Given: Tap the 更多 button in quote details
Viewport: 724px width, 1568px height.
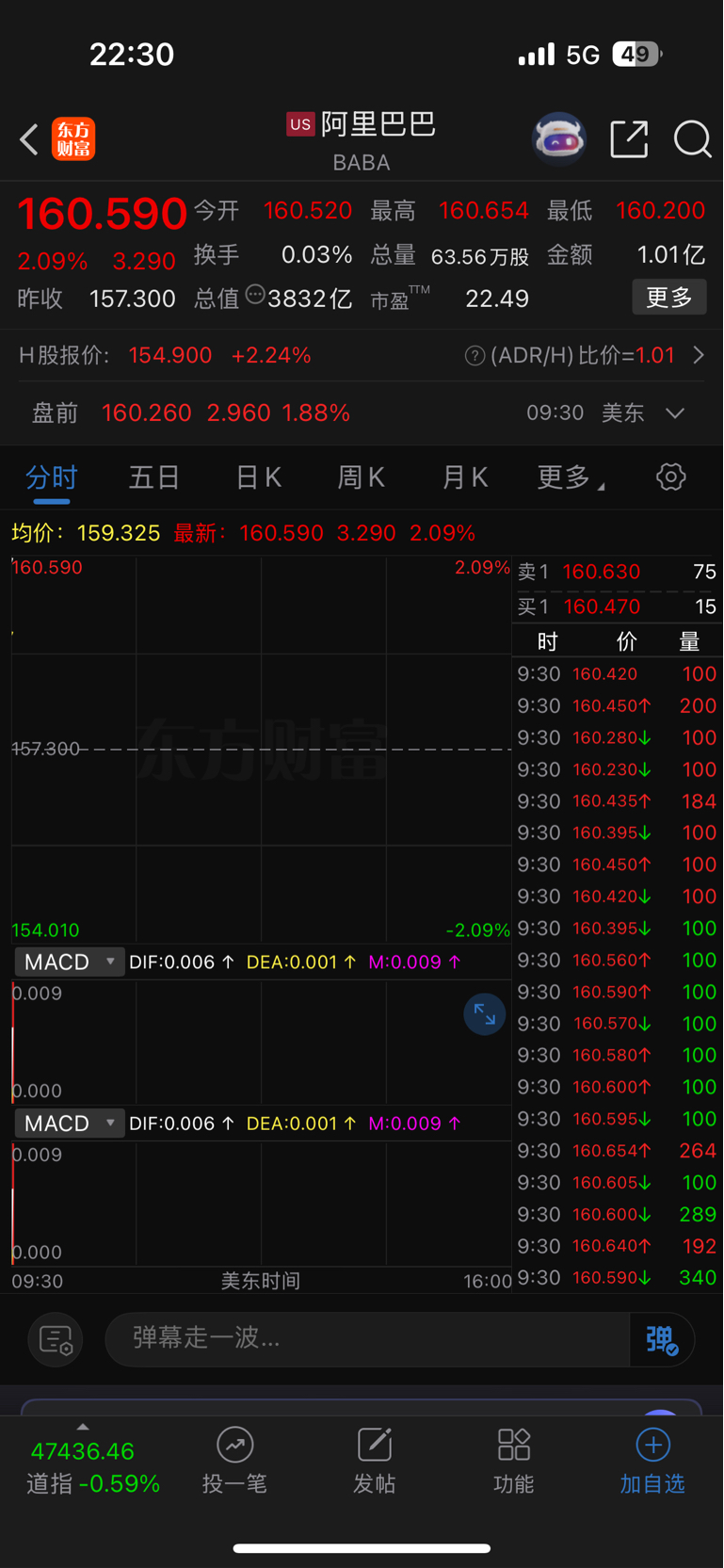Looking at the screenshot, I should 669,298.
